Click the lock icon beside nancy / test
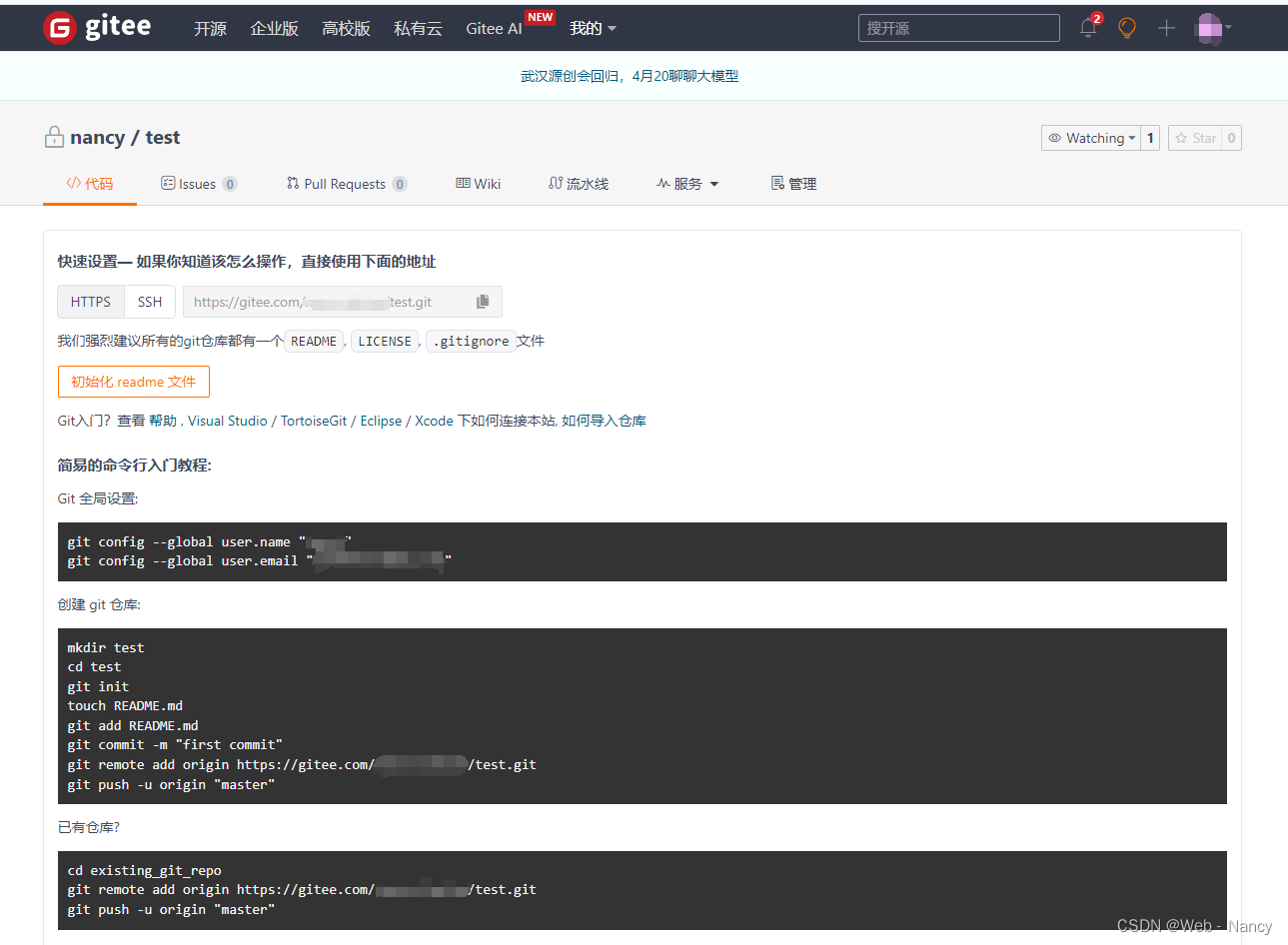Viewport: 1288px width, 945px height. (54, 138)
